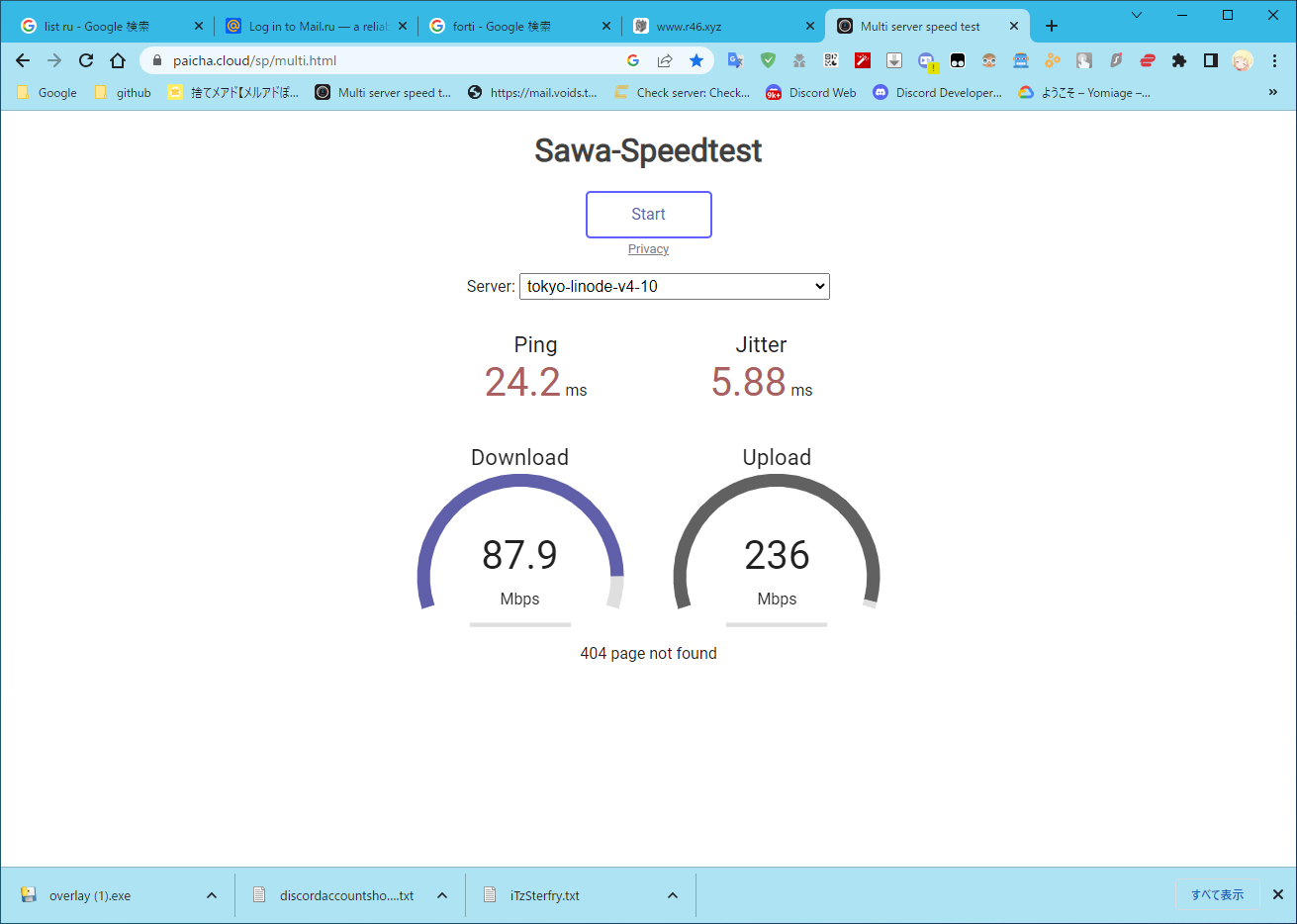The height and width of the screenshot is (924, 1297).
Task: Share this page from the address bar
Action: (x=665, y=60)
